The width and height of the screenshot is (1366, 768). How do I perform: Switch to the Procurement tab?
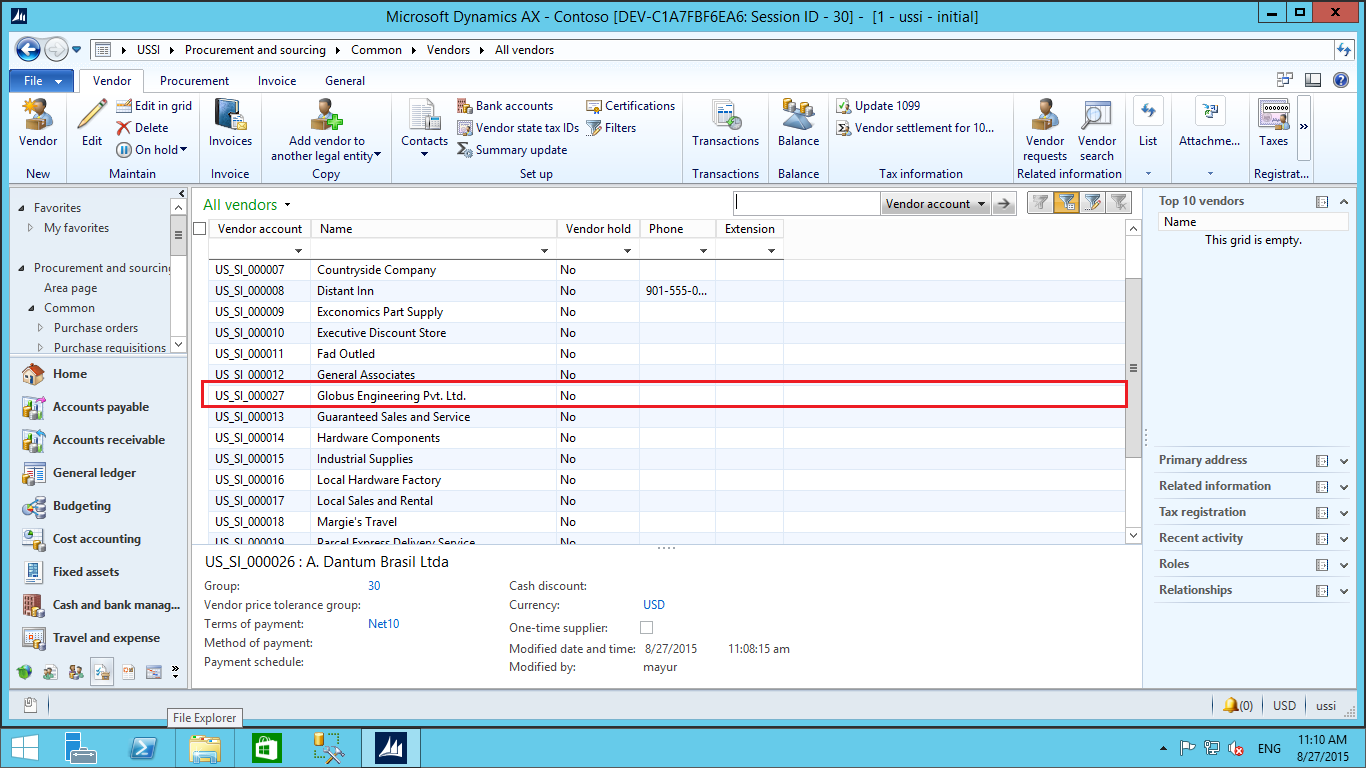[x=194, y=81]
